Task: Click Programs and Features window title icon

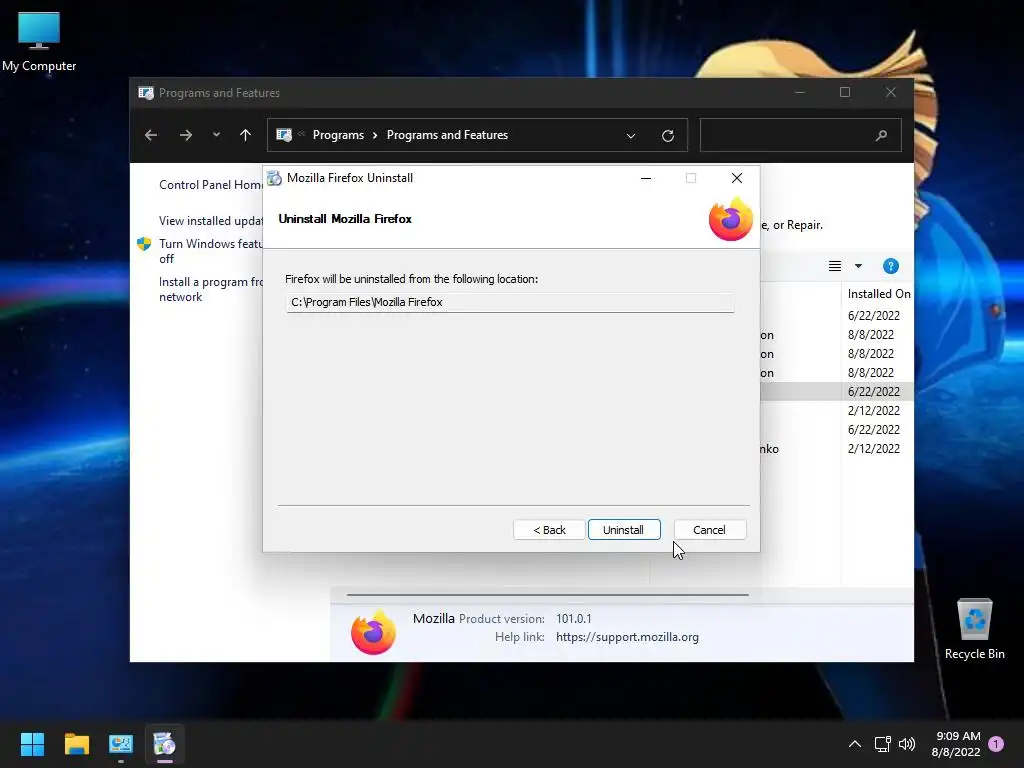Action: coord(146,93)
